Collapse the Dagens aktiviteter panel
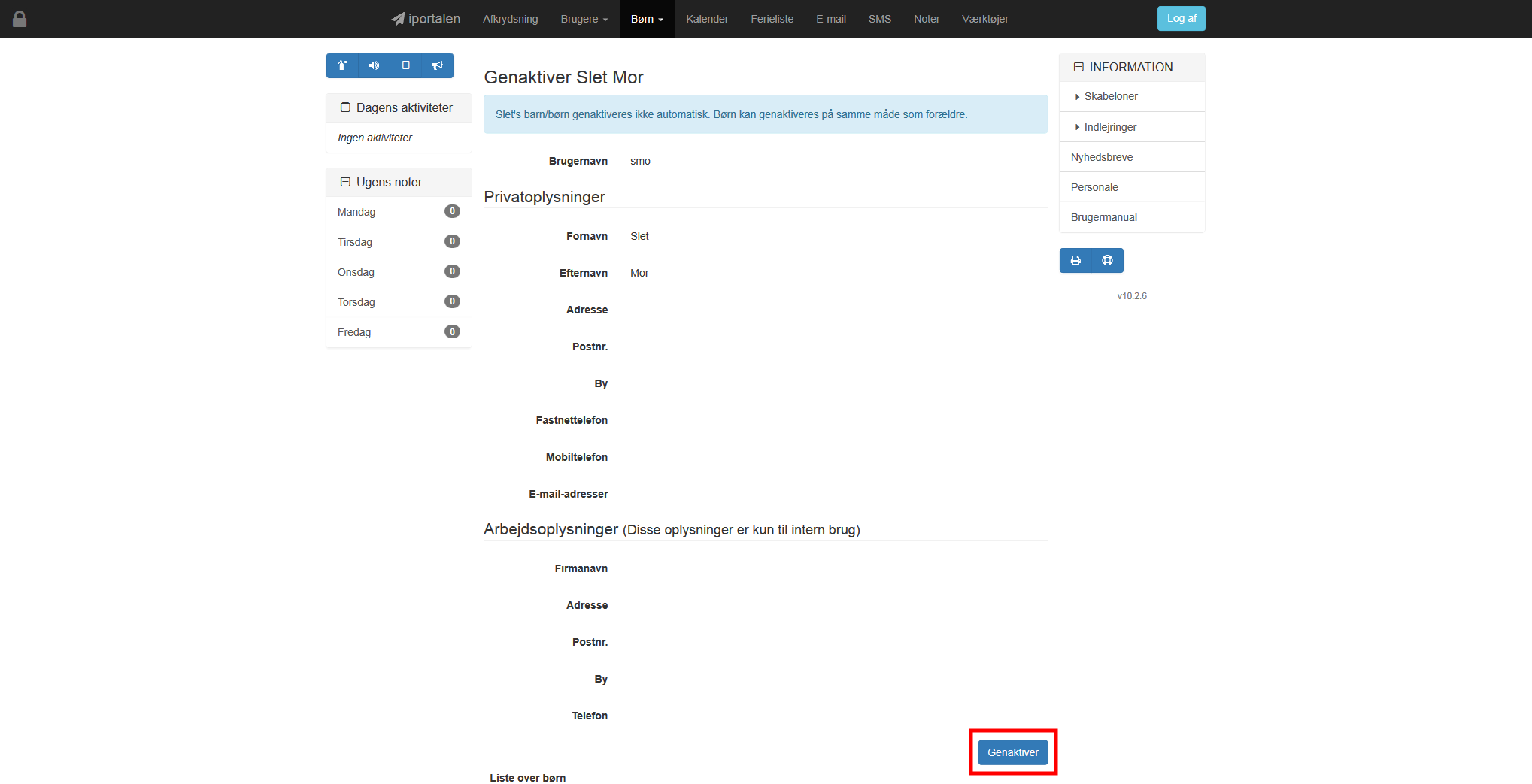Screen dimensions: 1532x784 click(345, 107)
